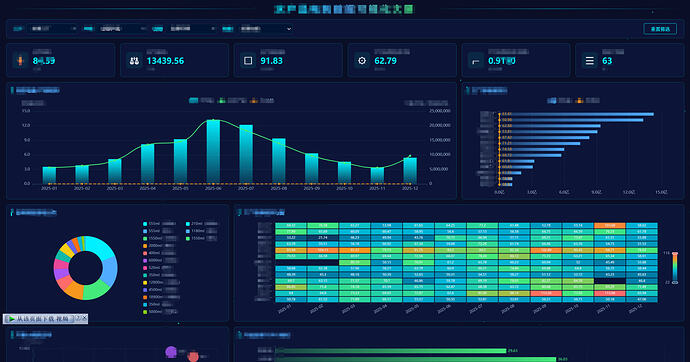Click the green bar labeled 29.61
Screen dimensions: 690x362
[391, 351]
